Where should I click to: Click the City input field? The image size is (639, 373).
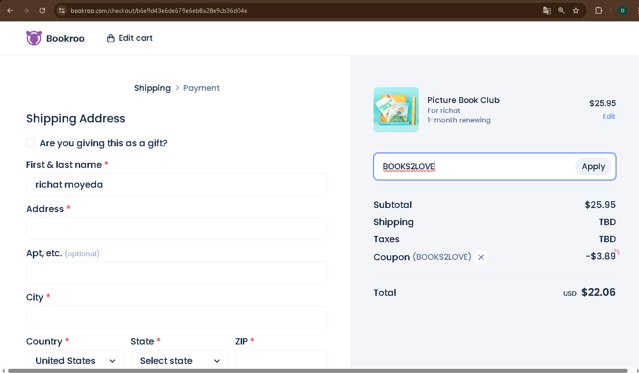[x=177, y=317]
